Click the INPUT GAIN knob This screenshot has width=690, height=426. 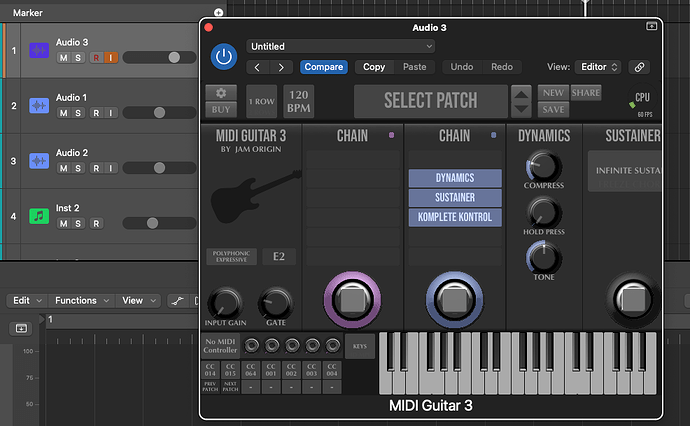pos(225,304)
